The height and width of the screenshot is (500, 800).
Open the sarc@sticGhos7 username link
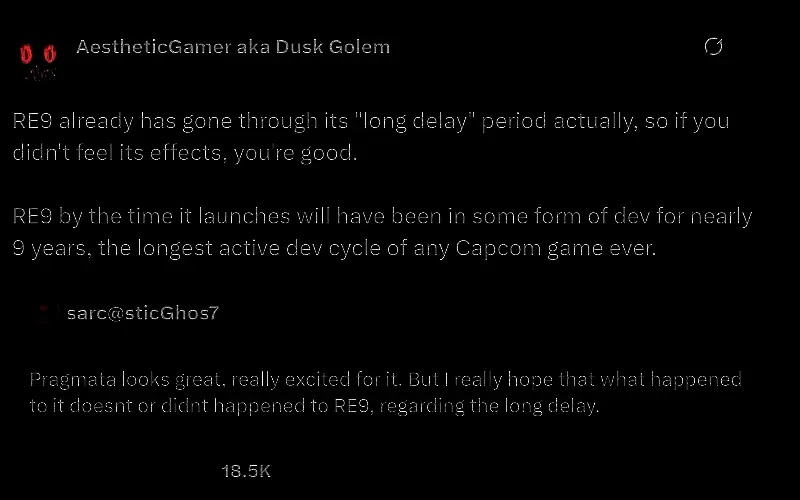tap(143, 313)
